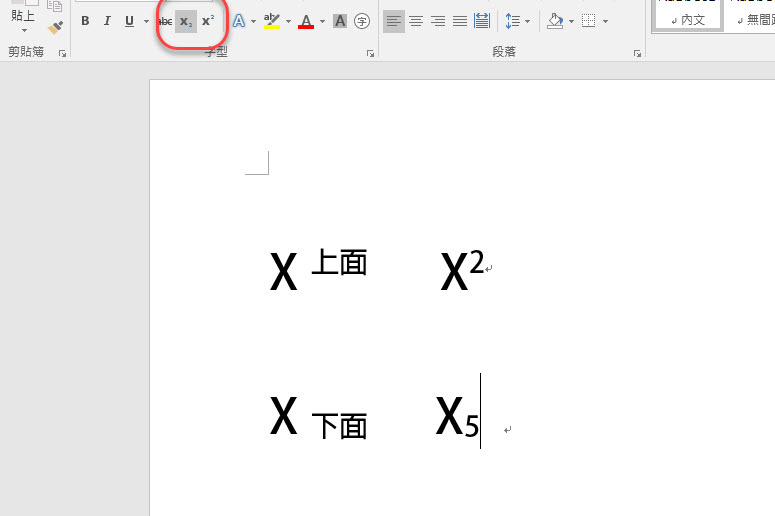The height and width of the screenshot is (516, 775).
Task: Justify the paragraph text
Action: 460,21
